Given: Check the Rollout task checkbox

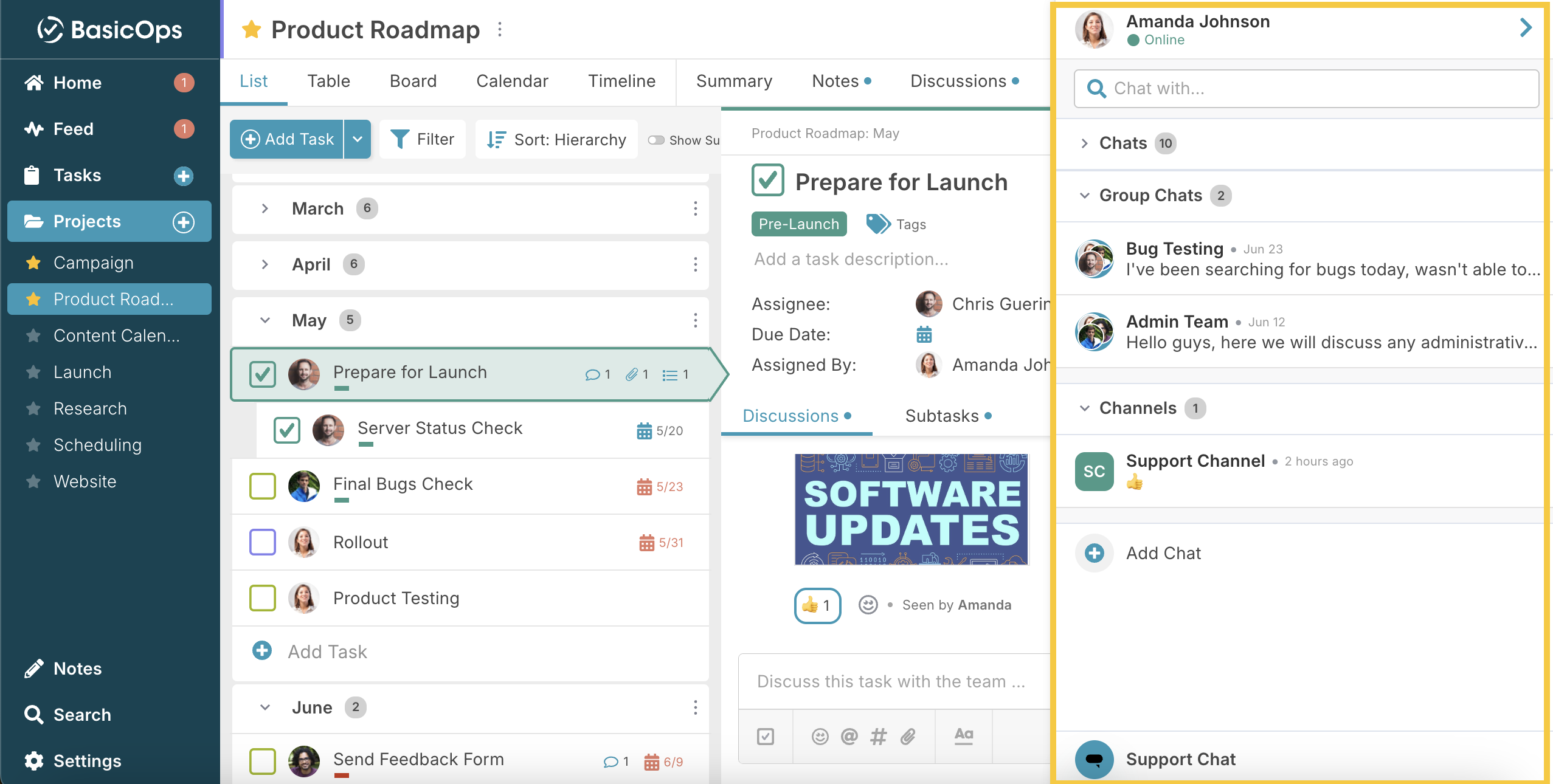Looking at the screenshot, I should click(262, 542).
